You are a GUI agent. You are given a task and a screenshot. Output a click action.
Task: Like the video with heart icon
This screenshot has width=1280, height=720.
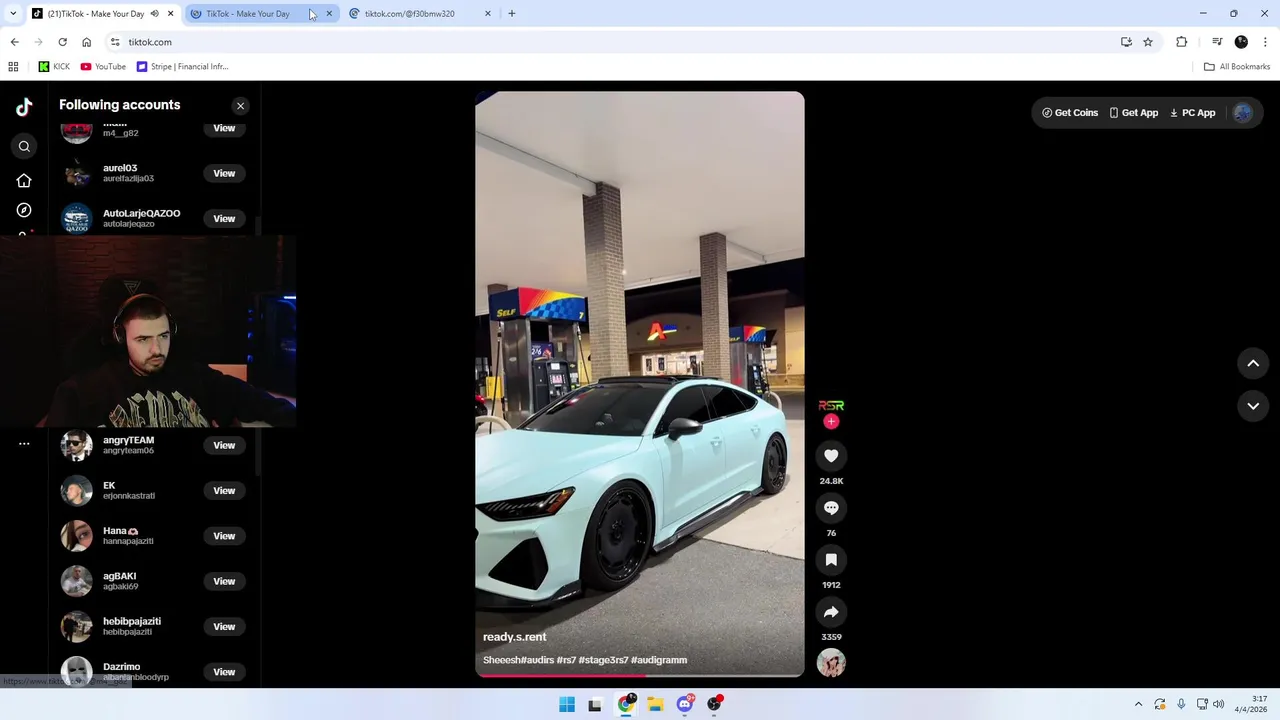point(831,456)
